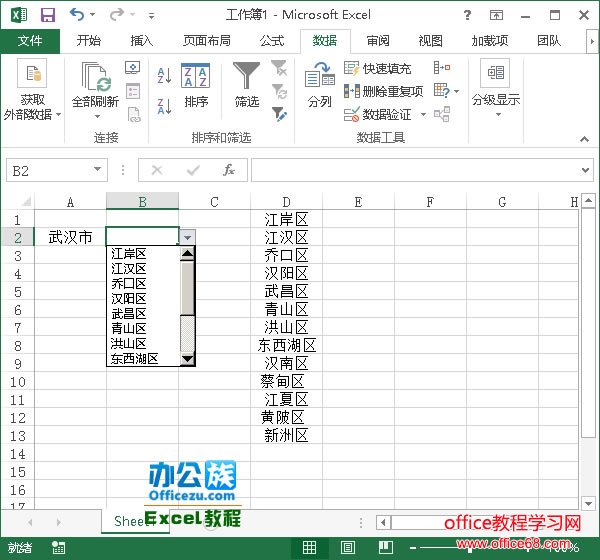Switch to the 公式 (Formulas) ribbon tab
The height and width of the screenshot is (560, 600).
point(271,41)
